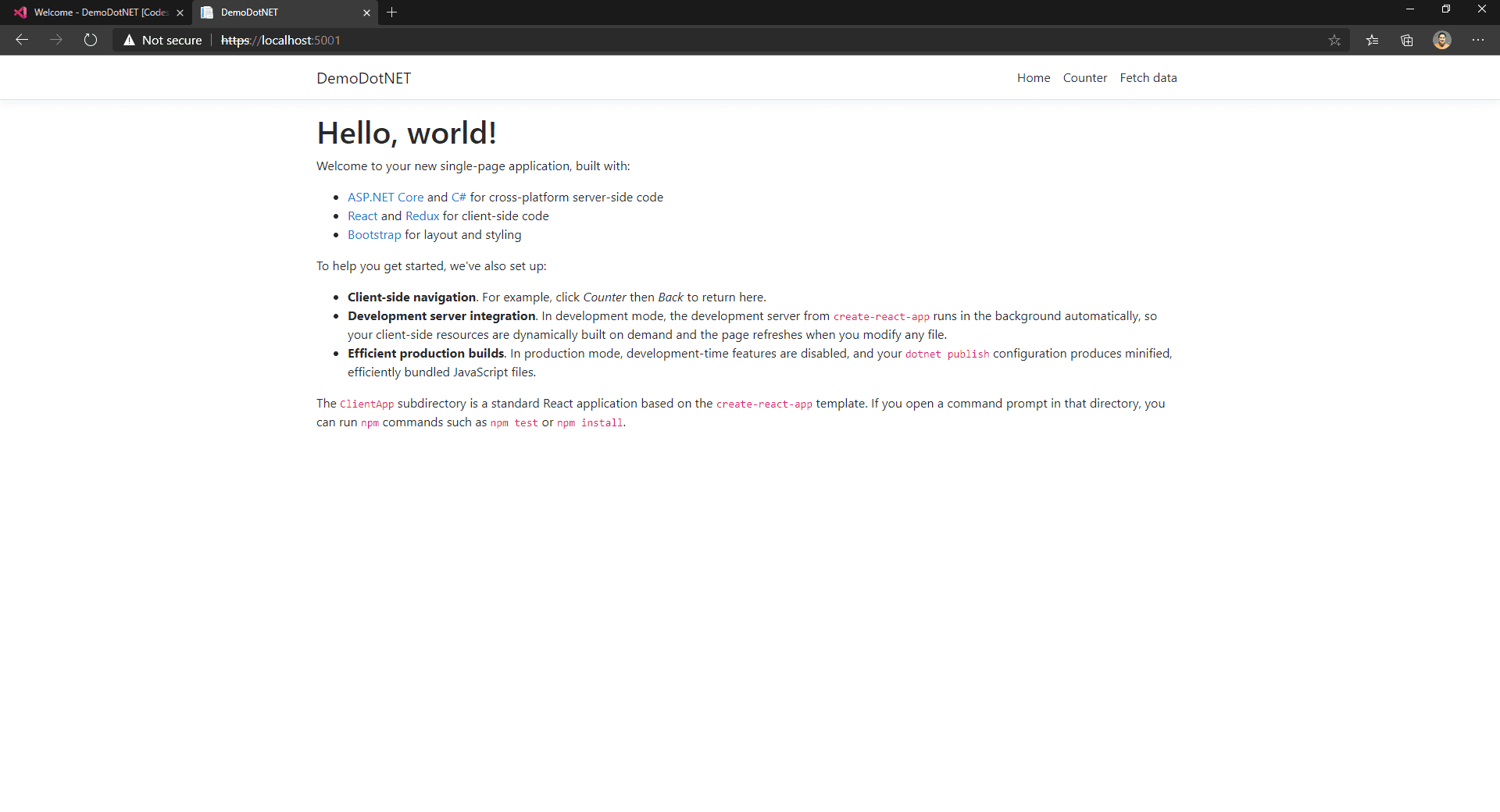Click the 'Development server integration' bold text
This screenshot has height=812, width=1500.
(x=441, y=316)
